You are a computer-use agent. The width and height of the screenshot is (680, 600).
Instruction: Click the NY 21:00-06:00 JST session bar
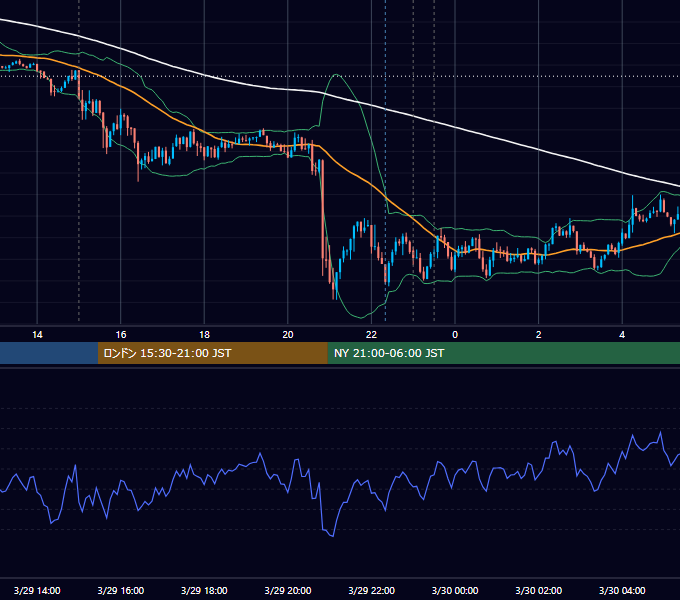pos(503,353)
